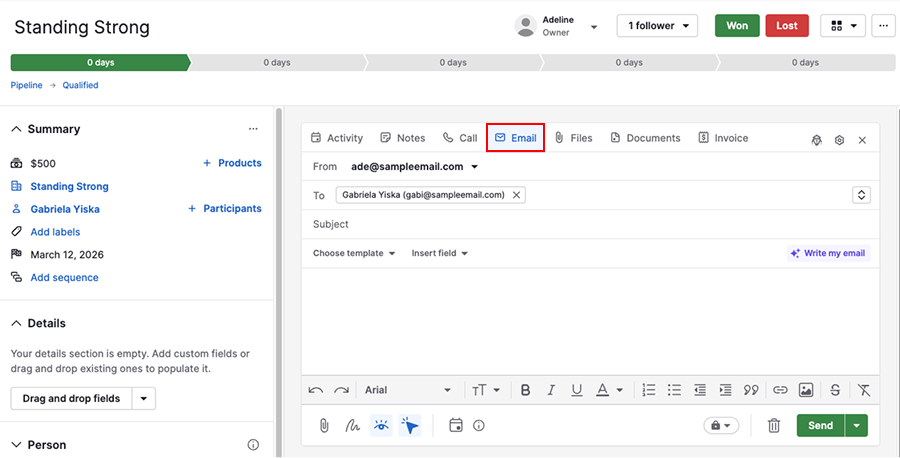Click the Write my email button
The image size is (900, 458).
(828, 253)
